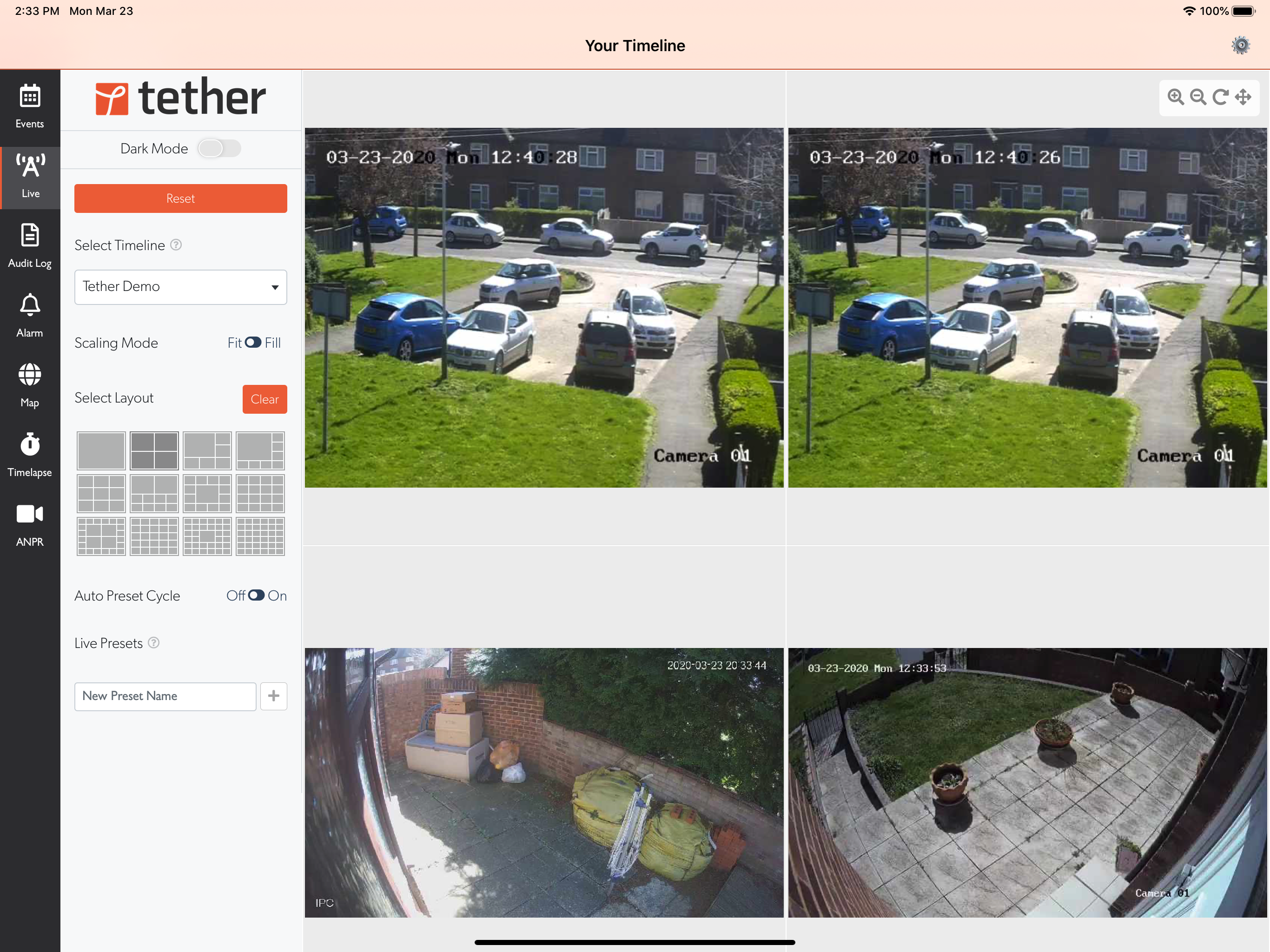This screenshot has height=952, width=1270.
Task: Open the Timelapse section
Action: [30, 456]
